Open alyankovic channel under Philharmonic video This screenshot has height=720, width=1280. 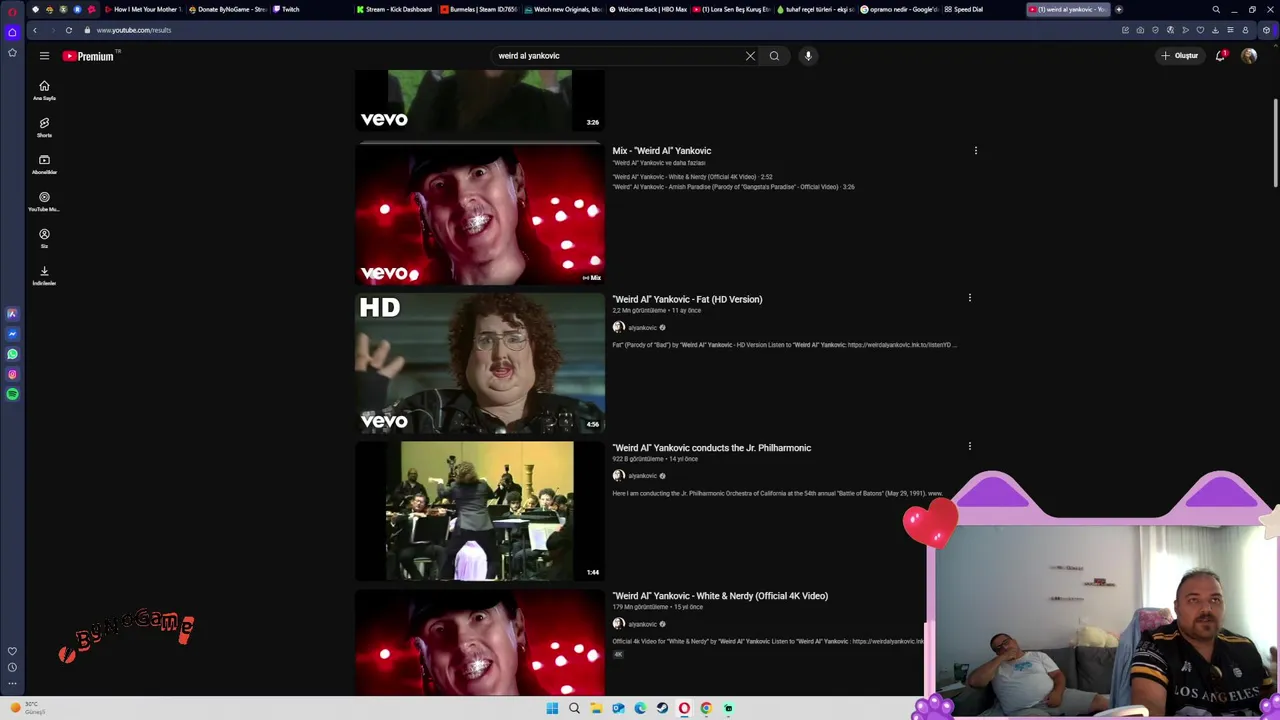pos(641,475)
